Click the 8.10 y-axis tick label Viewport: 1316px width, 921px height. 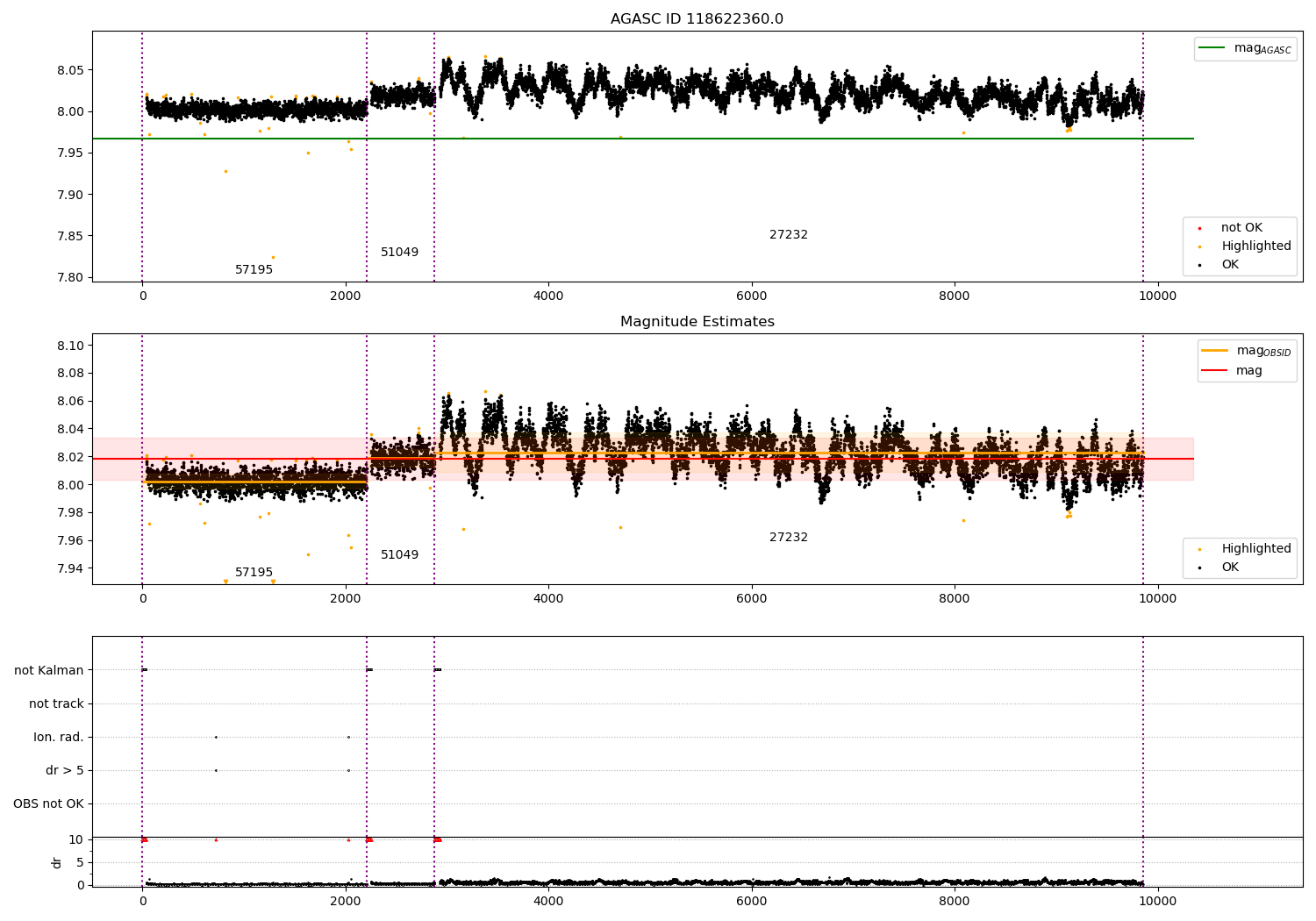(70, 346)
